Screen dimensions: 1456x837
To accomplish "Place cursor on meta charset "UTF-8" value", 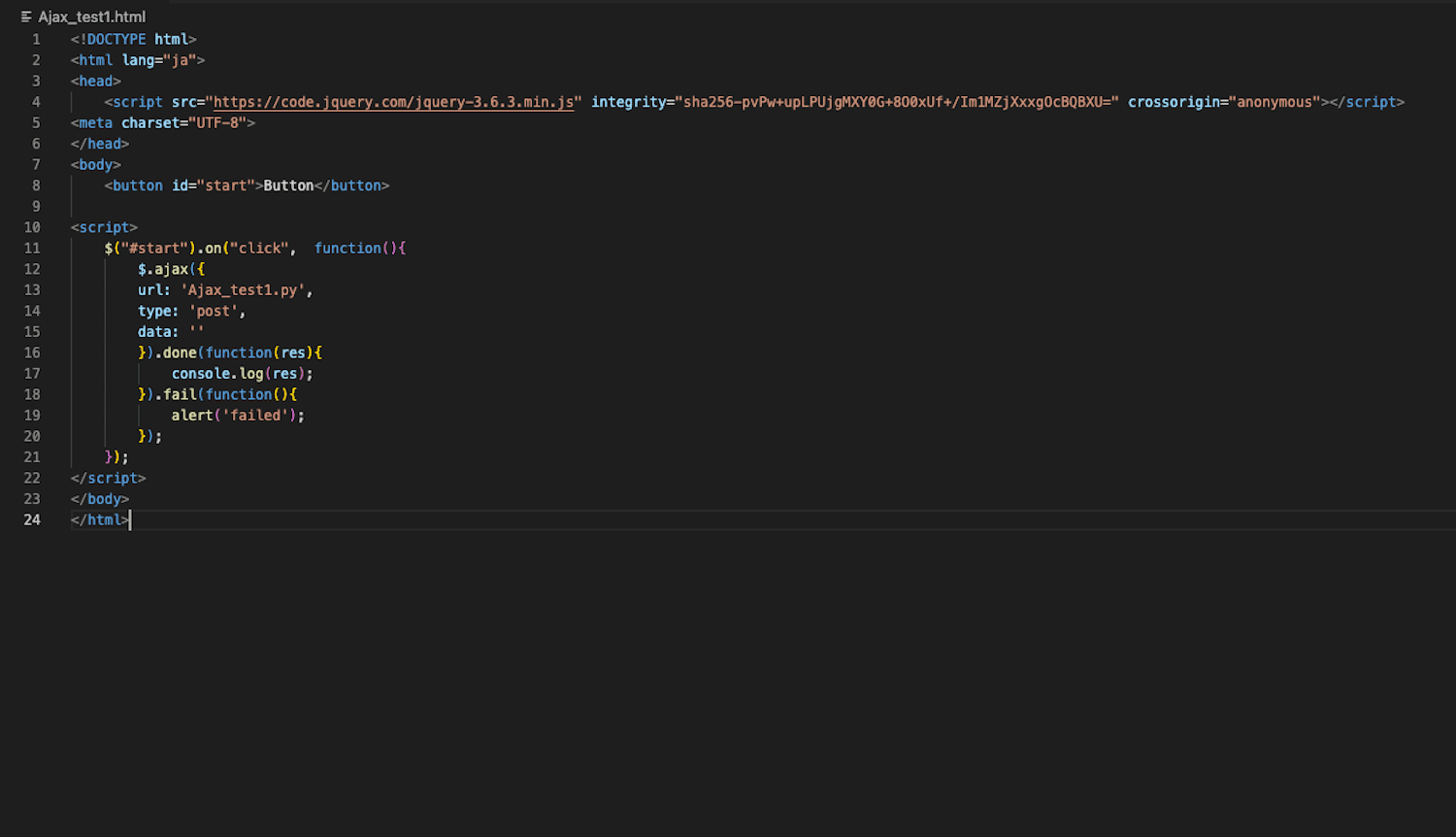I will click(217, 123).
